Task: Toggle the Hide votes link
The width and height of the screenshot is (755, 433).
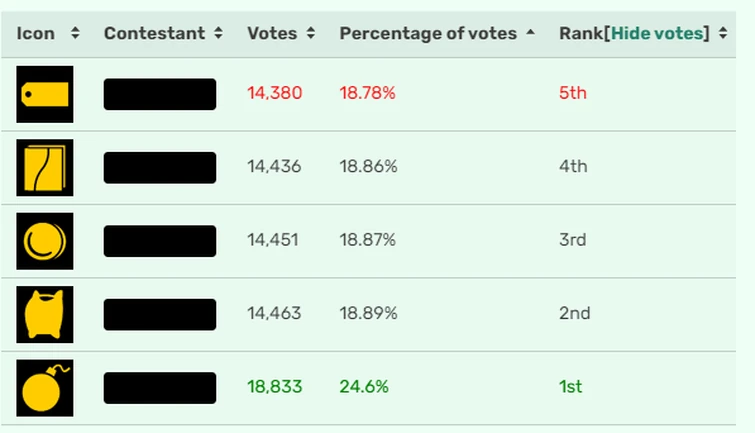Action: (659, 33)
